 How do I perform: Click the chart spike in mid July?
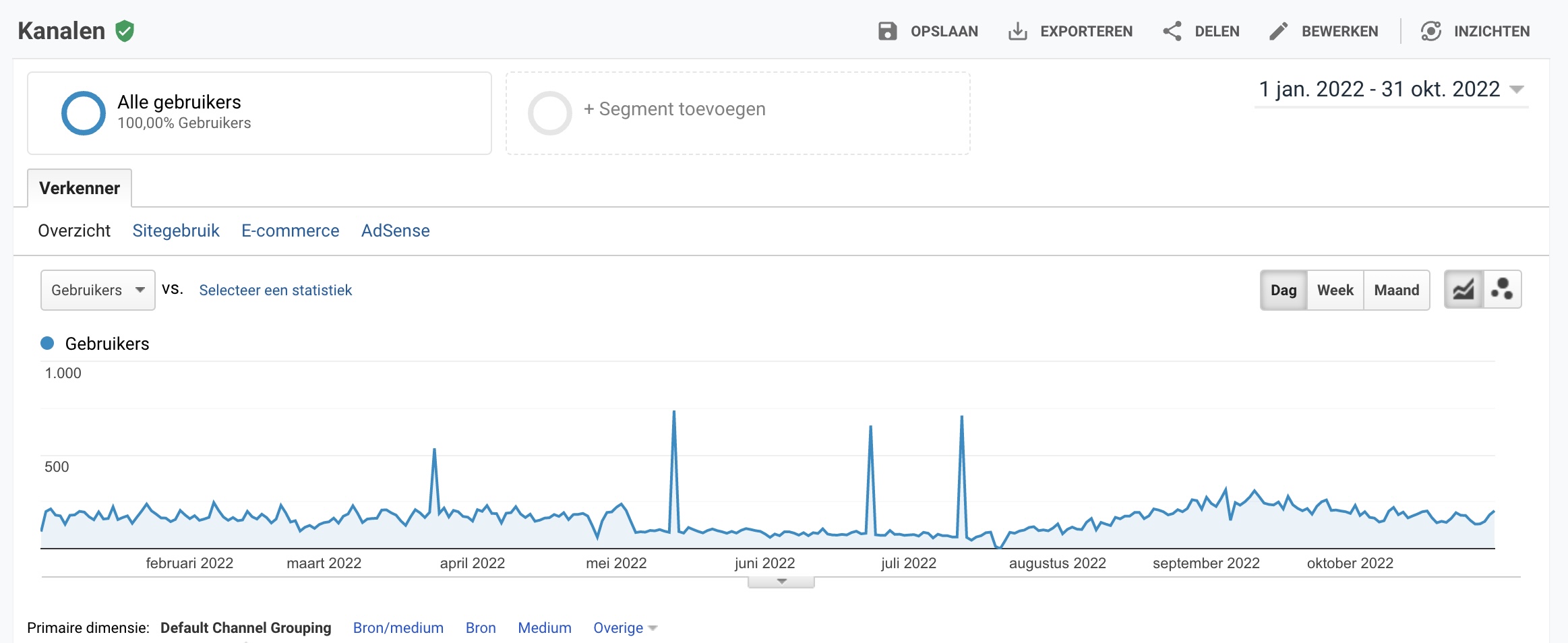[962, 418]
